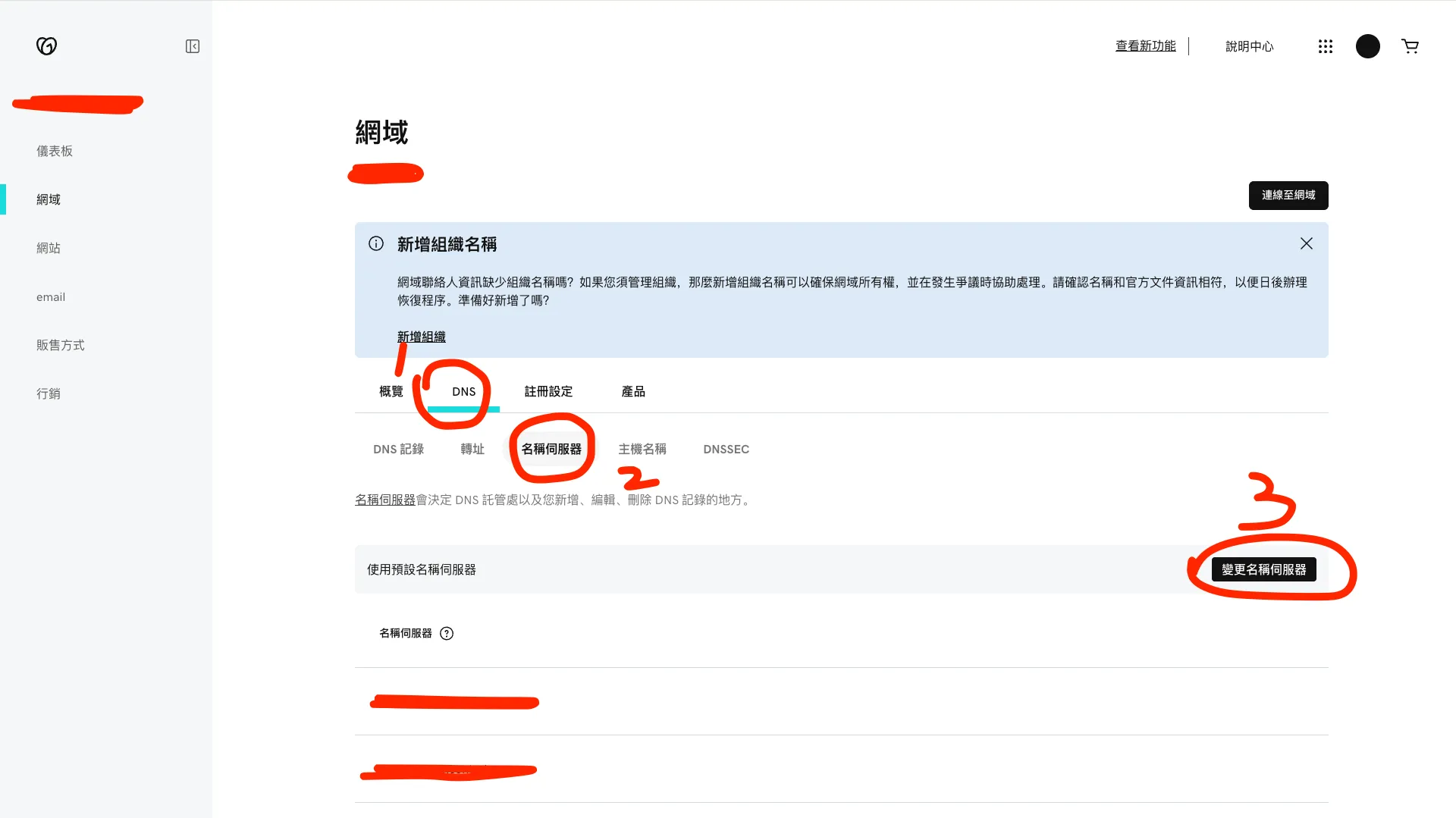1456x818 pixels.
Task: Open the 新增組織 link
Action: tap(421, 336)
